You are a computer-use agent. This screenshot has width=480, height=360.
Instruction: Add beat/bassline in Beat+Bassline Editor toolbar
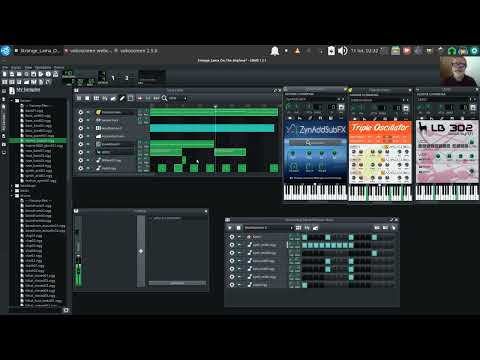tap(298, 228)
